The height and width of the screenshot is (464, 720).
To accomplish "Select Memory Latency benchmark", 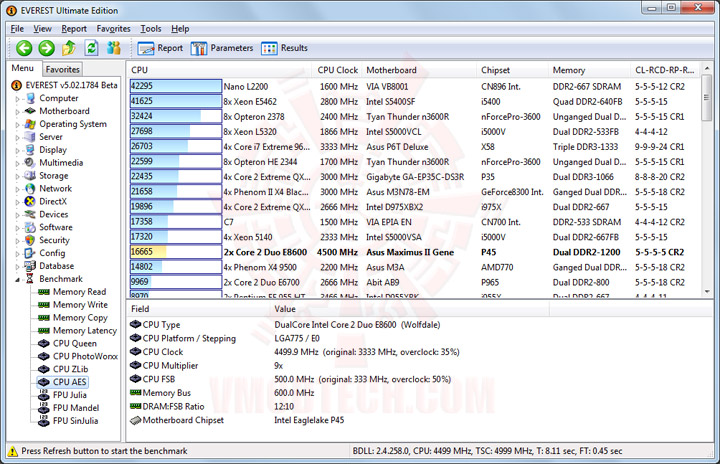I will point(84,330).
